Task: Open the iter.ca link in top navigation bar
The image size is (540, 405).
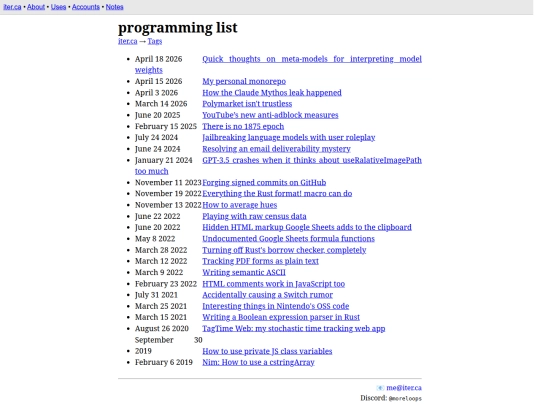Action: [x=12, y=7]
